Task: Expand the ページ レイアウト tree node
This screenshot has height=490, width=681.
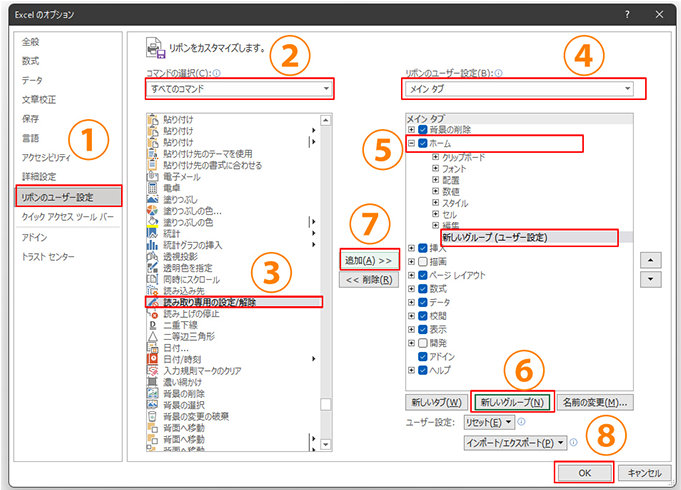Action: (x=411, y=275)
